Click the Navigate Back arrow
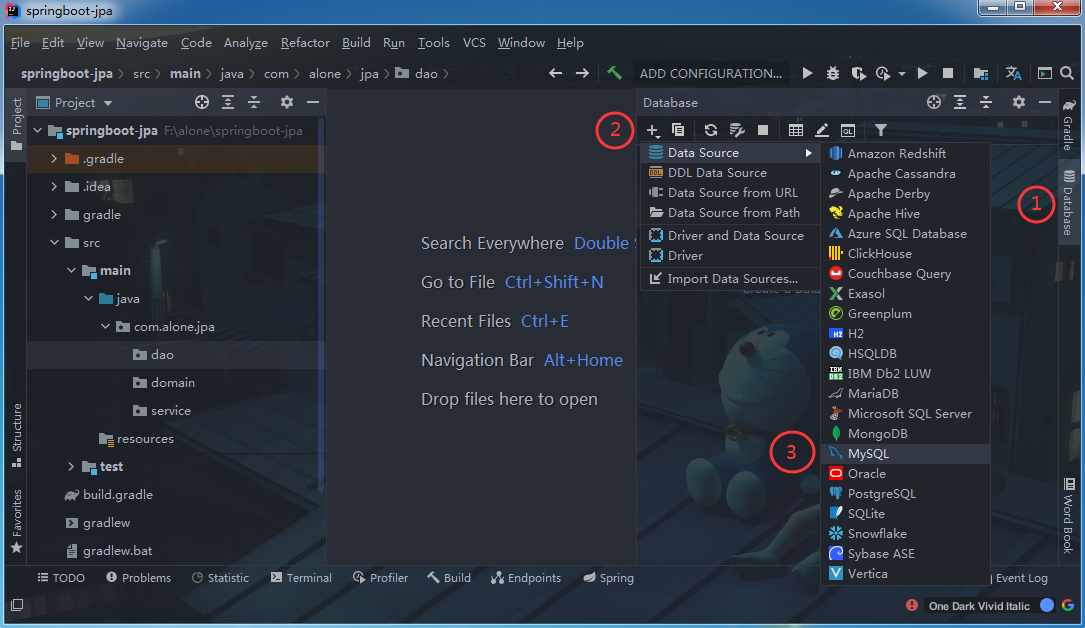The width and height of the screenshot is (1085, 628). [555, 73]
